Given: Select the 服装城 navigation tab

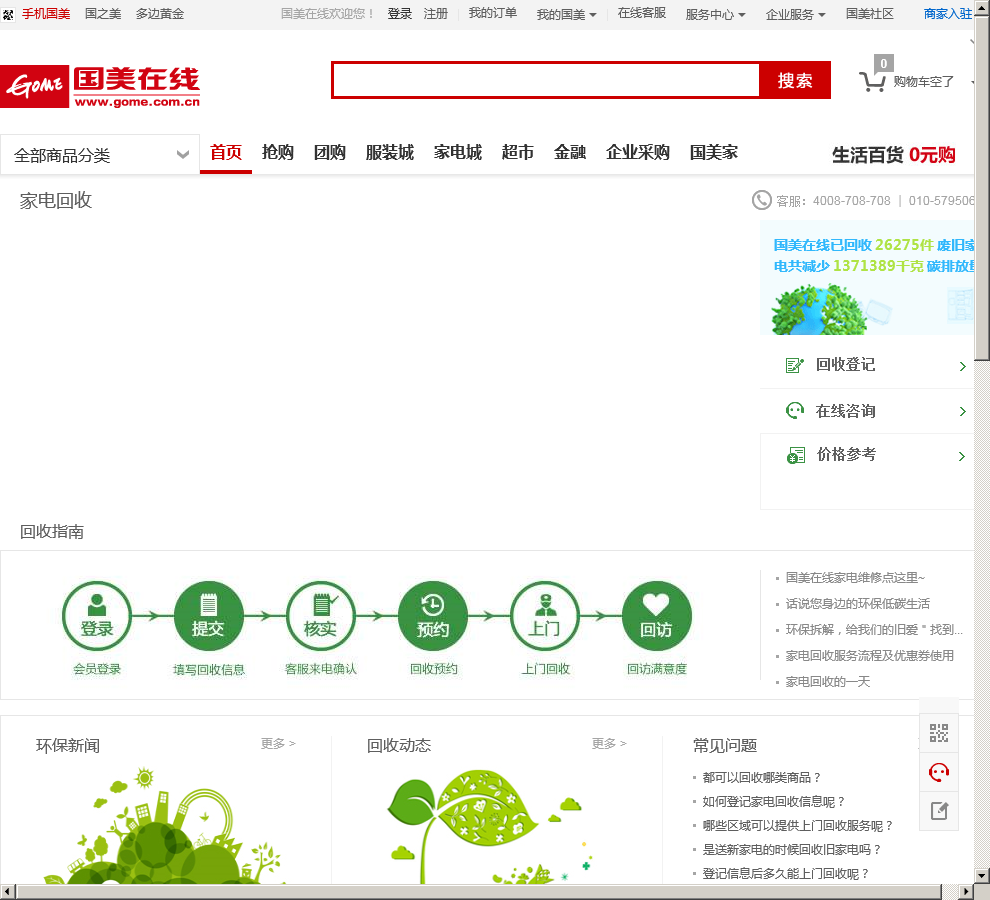Looking at the screenshot, I should (390, 153).
